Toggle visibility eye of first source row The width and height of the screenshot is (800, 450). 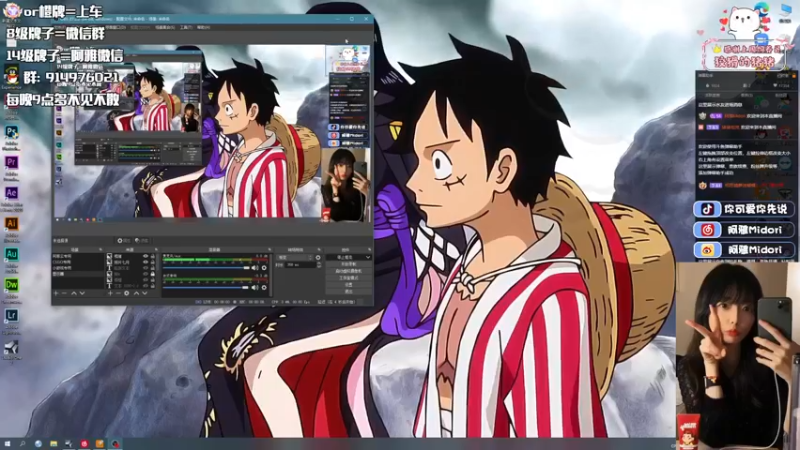pos(145,256)
